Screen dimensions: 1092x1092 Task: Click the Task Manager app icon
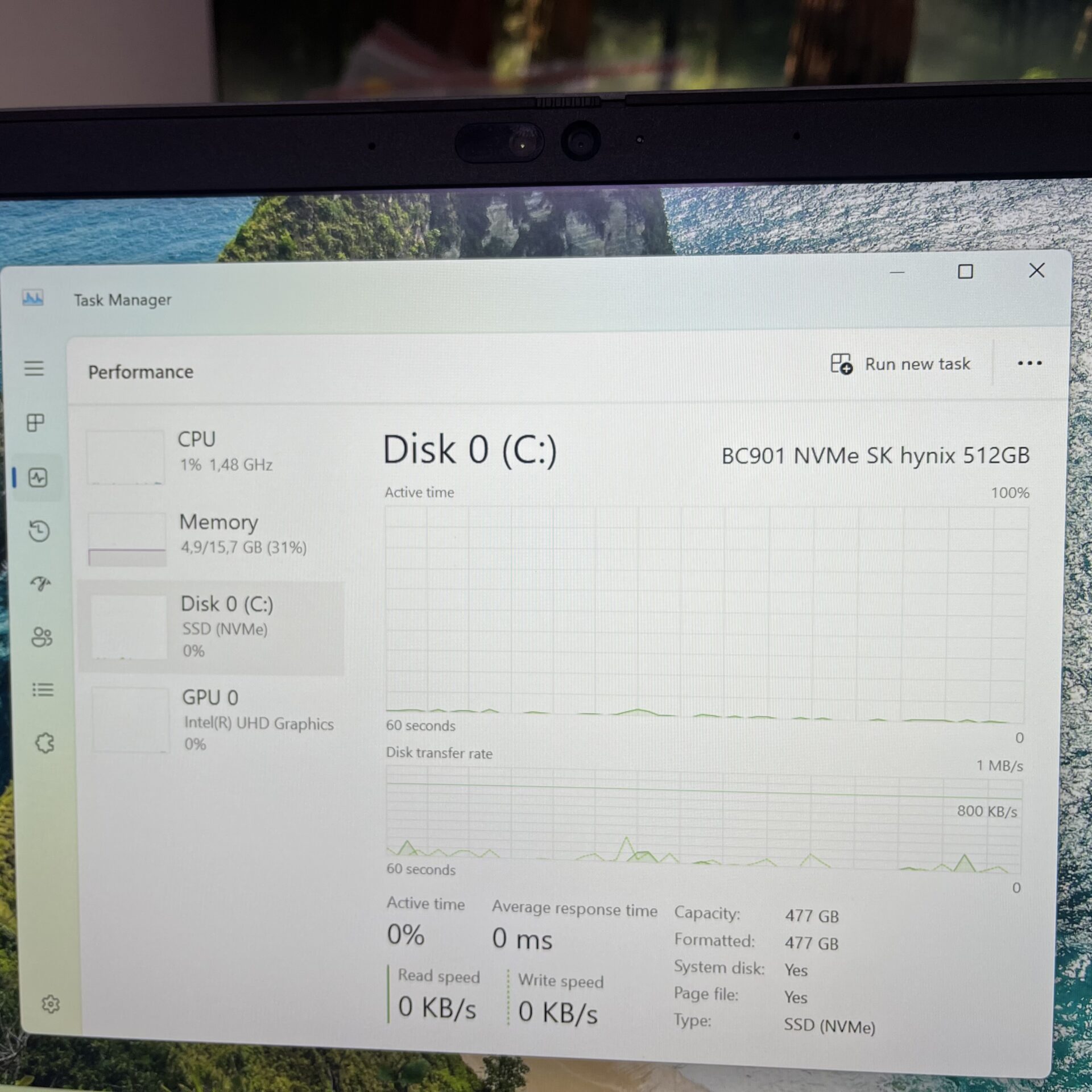click(32, 297)
